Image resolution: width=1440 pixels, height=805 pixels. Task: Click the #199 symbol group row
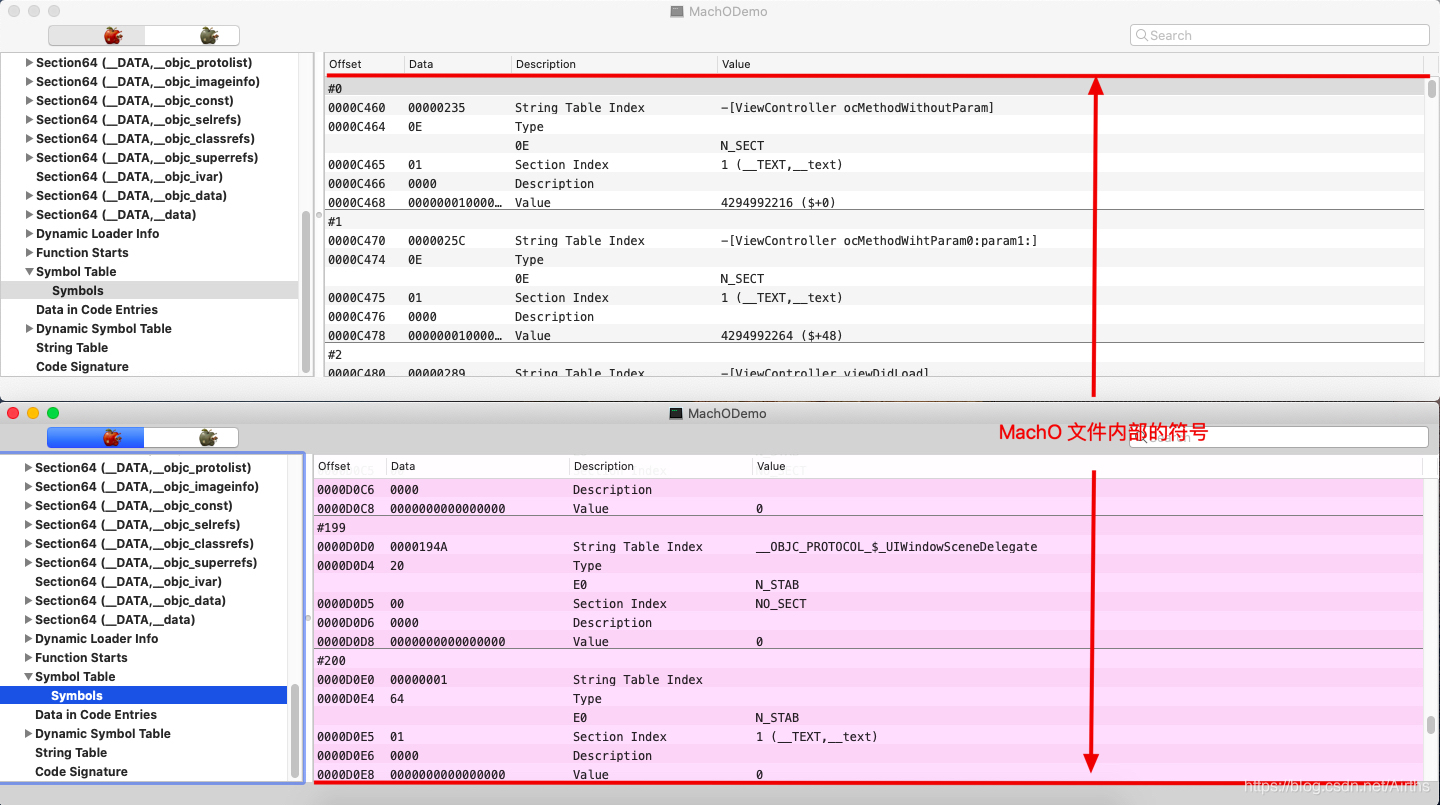click(868, 528)
